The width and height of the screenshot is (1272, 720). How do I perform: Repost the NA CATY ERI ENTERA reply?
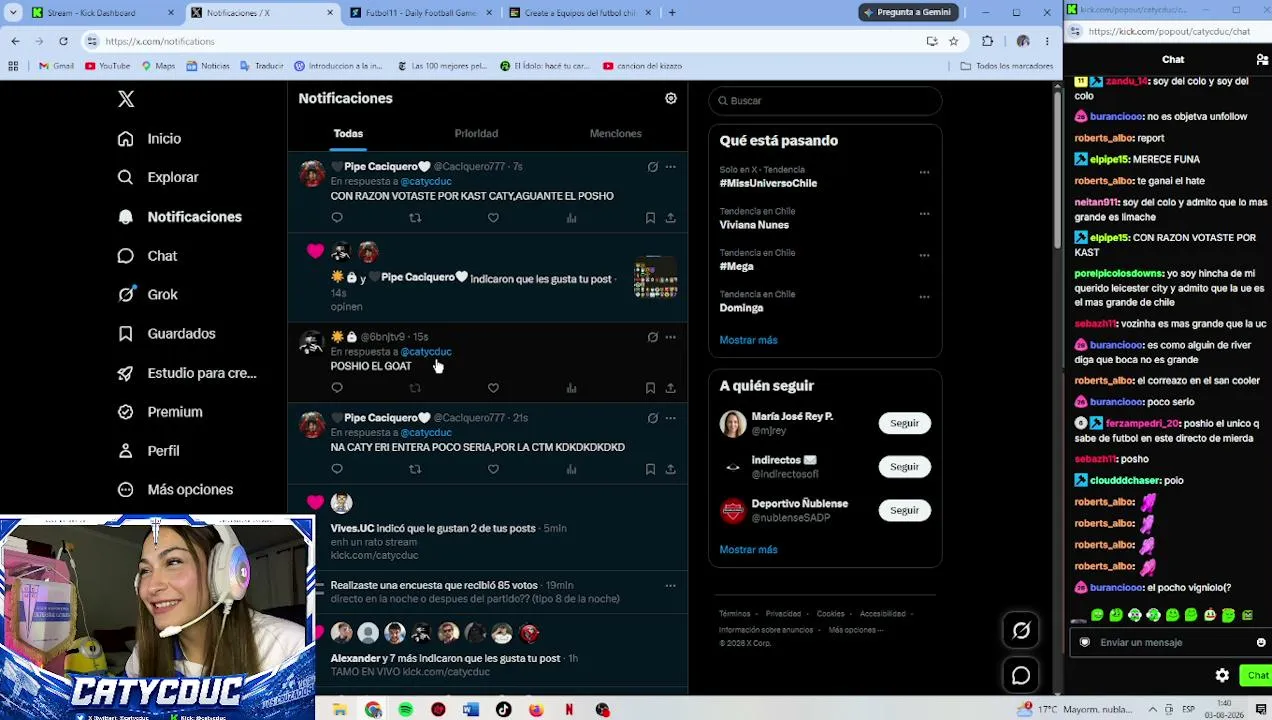pos(415,469)
